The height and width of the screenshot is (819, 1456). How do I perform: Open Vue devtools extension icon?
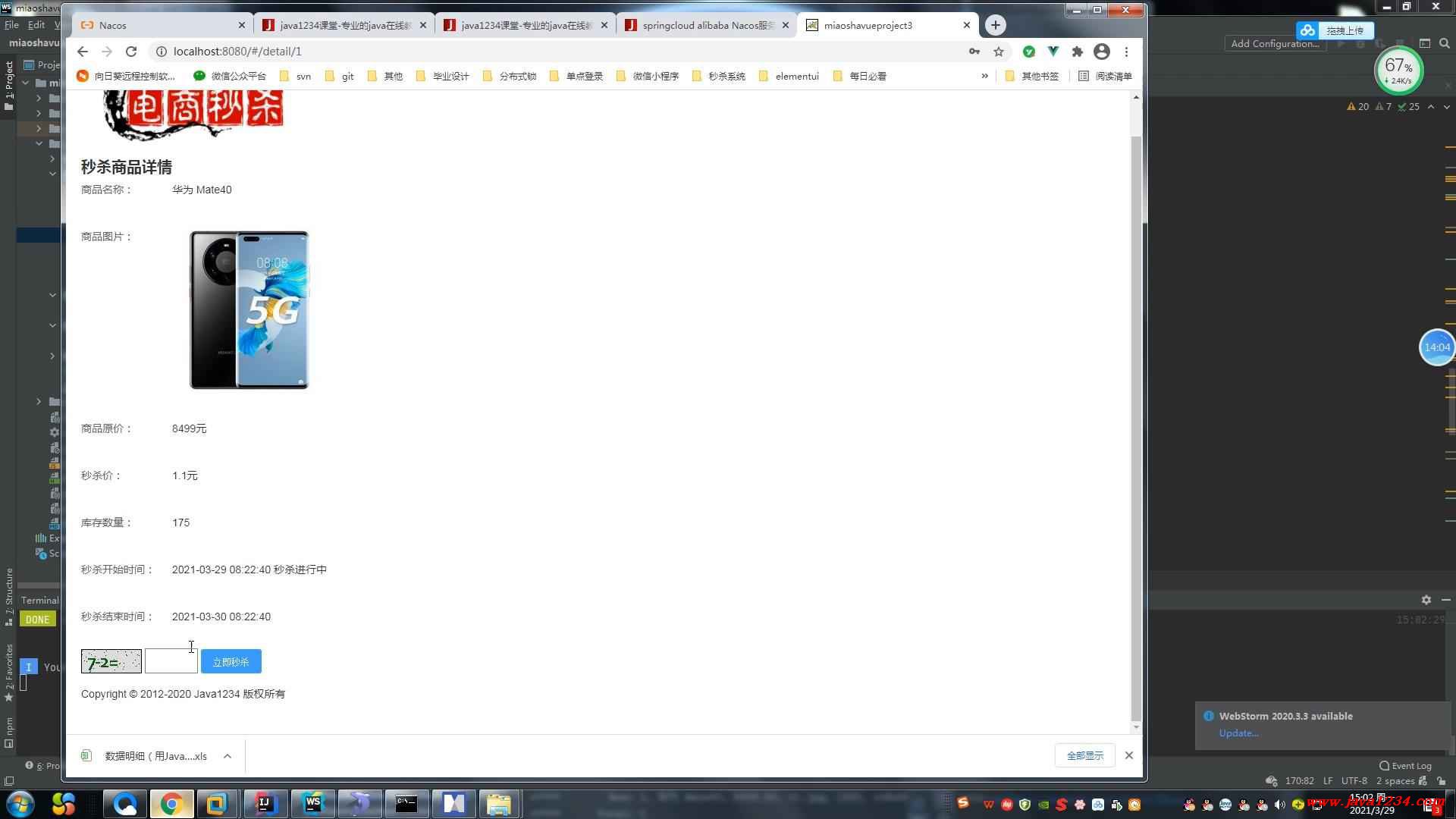coord(1053,52)
